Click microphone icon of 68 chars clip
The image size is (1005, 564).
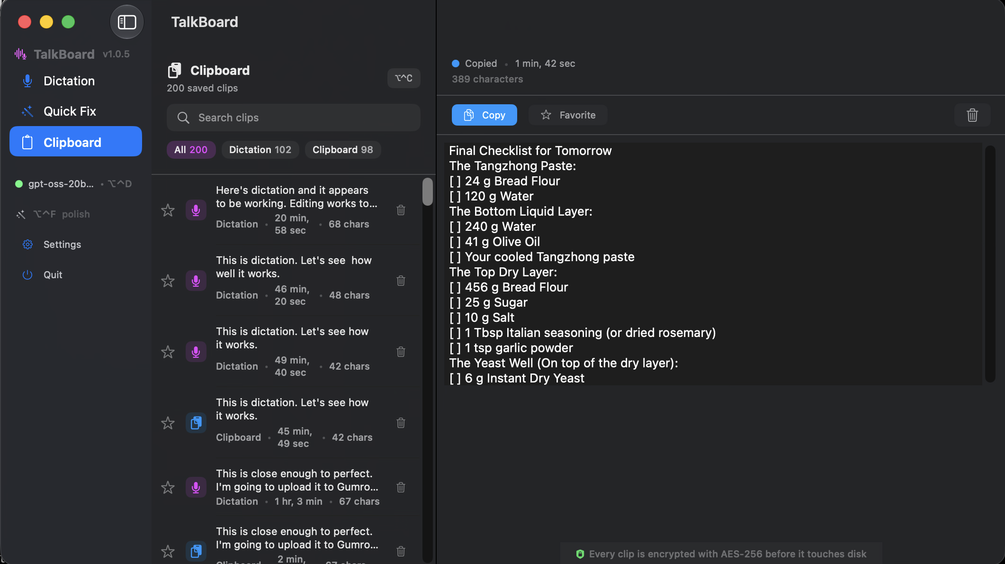pyautogui.click(x=196, y=210)
